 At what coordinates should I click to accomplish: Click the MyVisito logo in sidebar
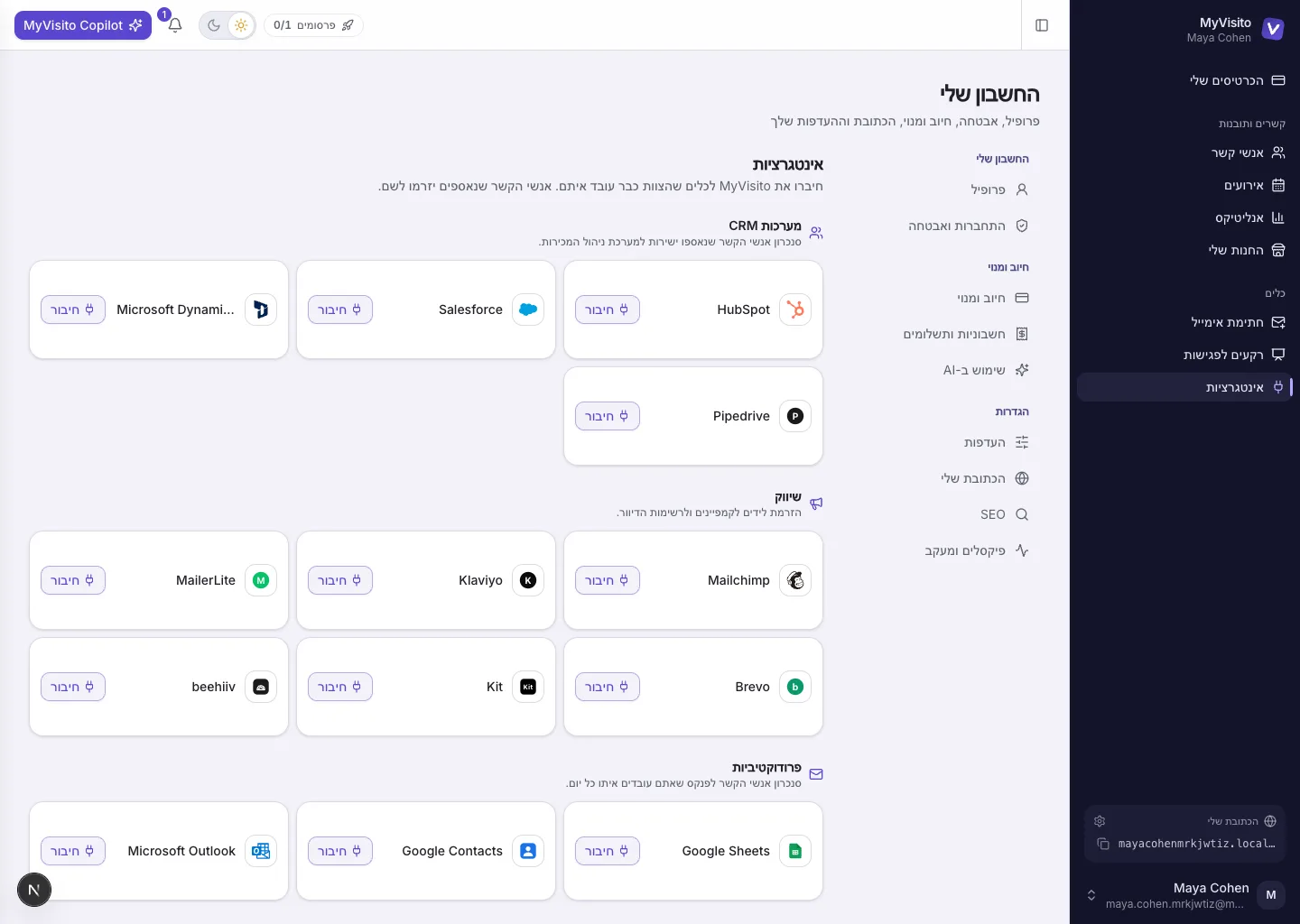(x=1273, y=29)
